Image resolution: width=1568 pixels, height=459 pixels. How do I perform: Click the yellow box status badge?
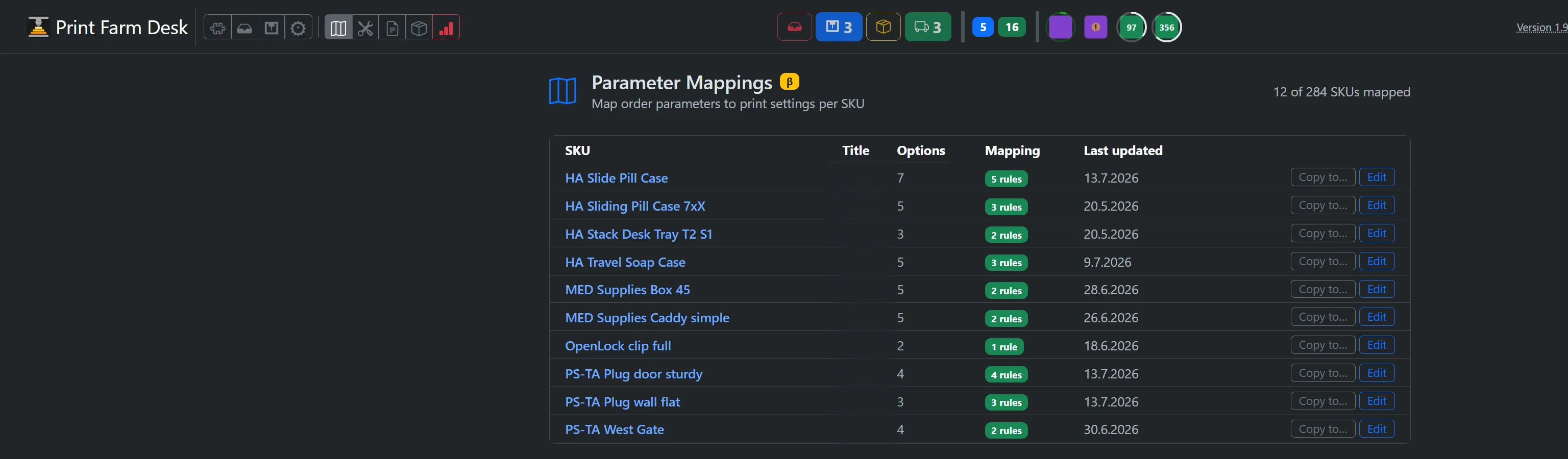883,27
